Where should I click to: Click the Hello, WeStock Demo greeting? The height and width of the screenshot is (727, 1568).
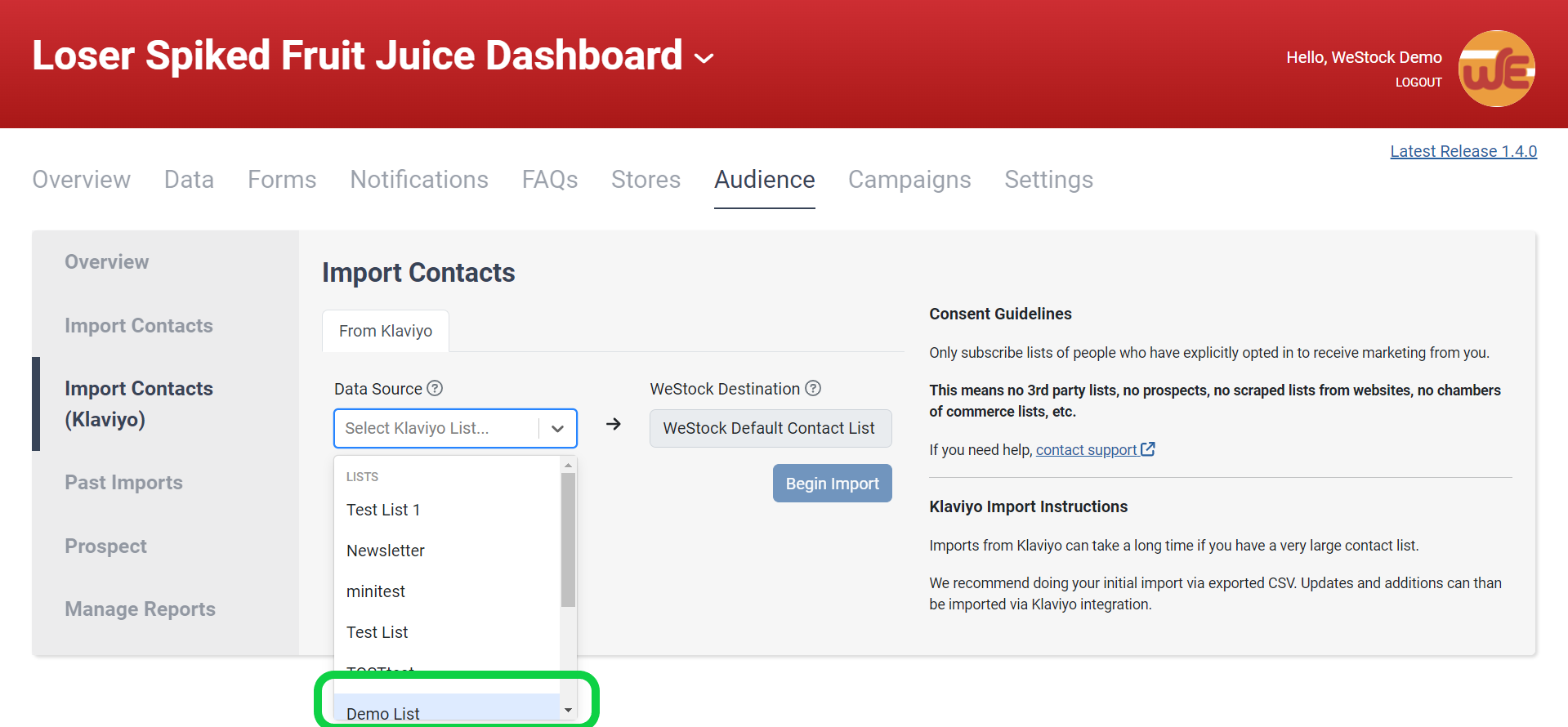pyautogui.click(x=1364, y=57)
